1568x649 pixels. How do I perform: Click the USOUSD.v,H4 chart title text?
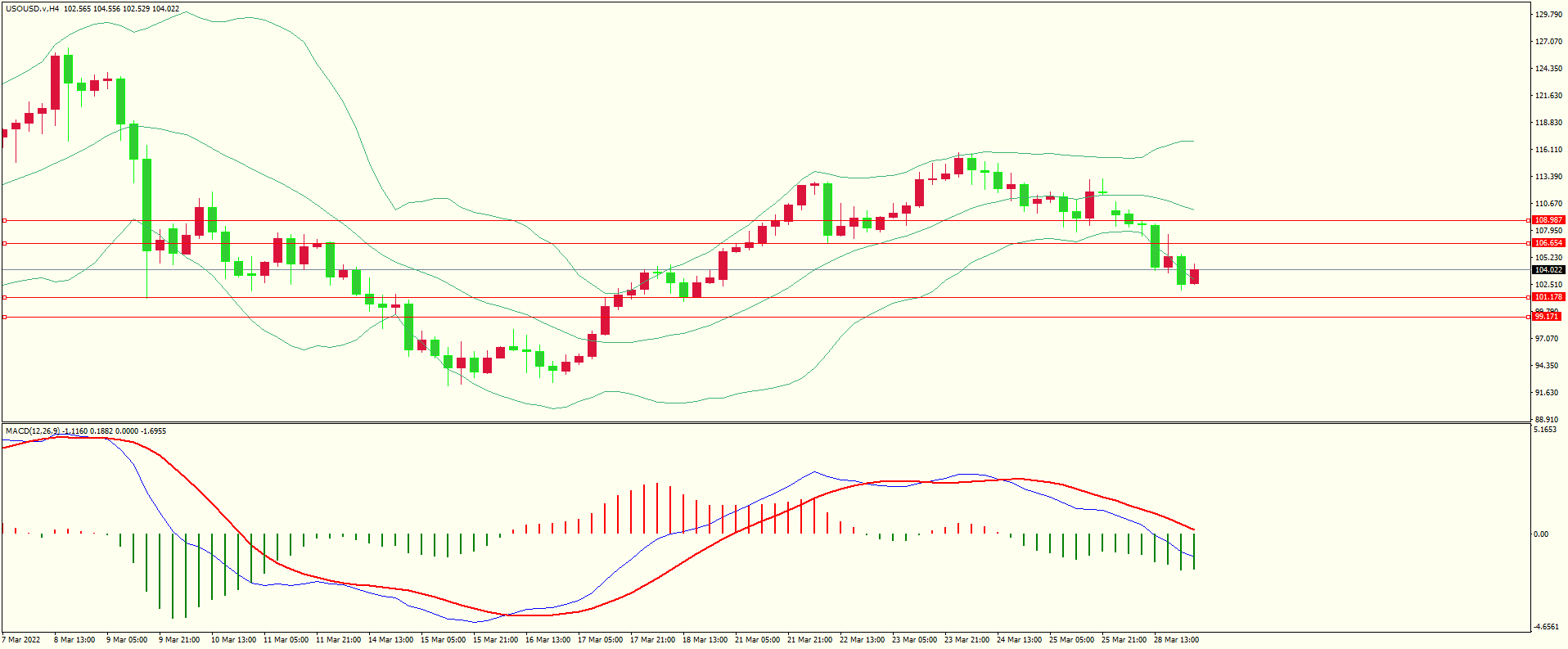pos(32,9)
